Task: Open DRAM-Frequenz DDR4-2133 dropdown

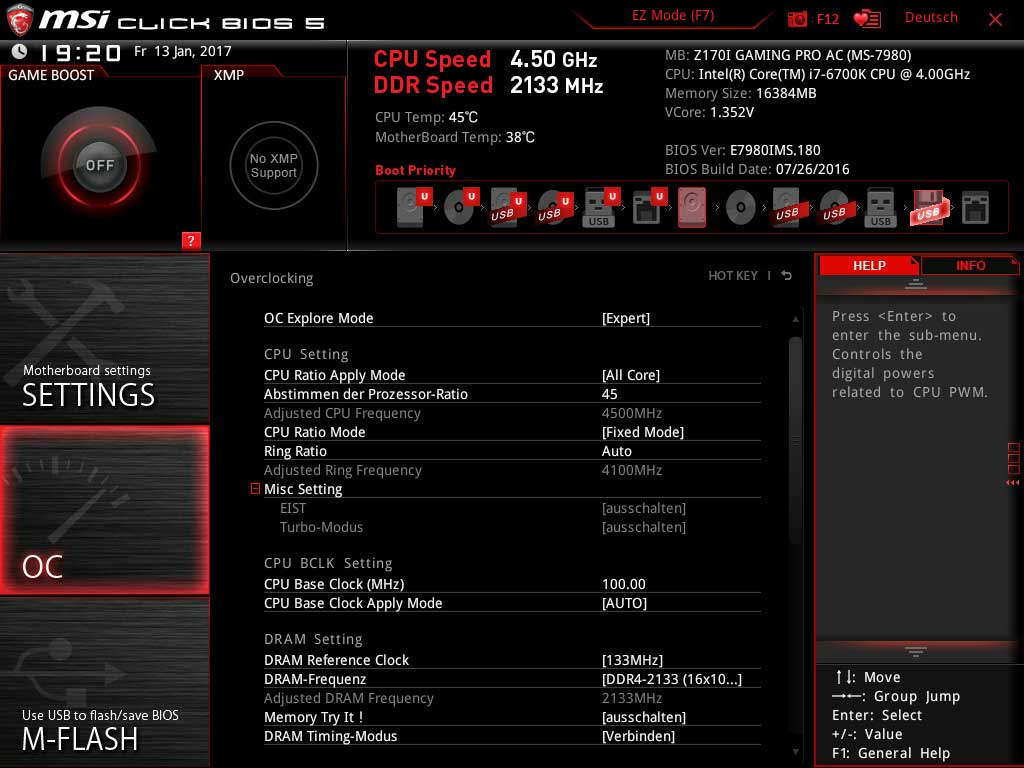Action: (x=671, y=679)
